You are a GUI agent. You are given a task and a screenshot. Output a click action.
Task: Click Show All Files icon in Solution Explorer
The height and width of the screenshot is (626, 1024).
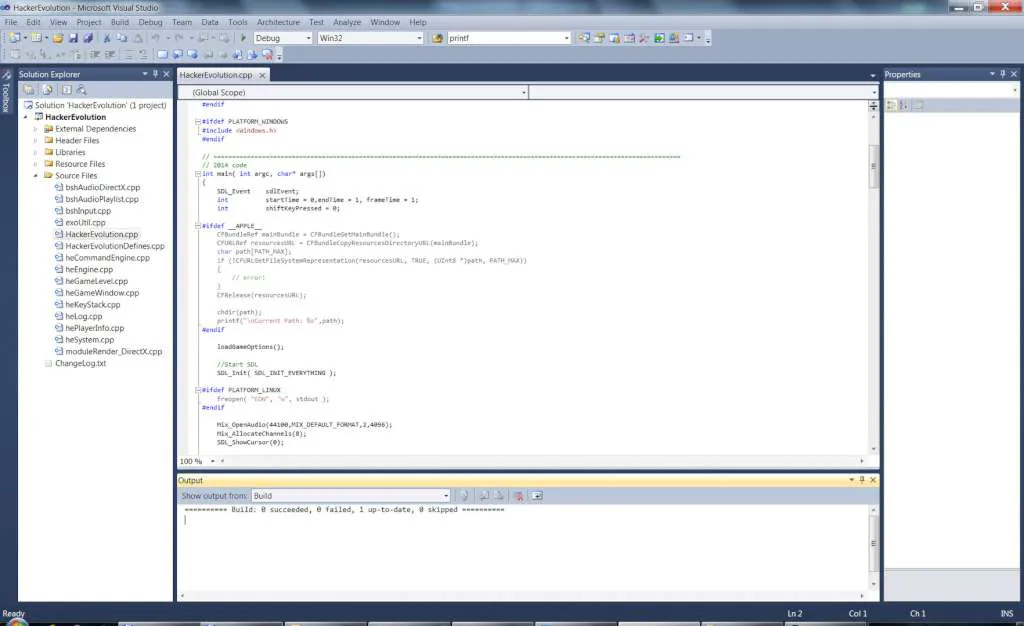(x=48, y=90)
